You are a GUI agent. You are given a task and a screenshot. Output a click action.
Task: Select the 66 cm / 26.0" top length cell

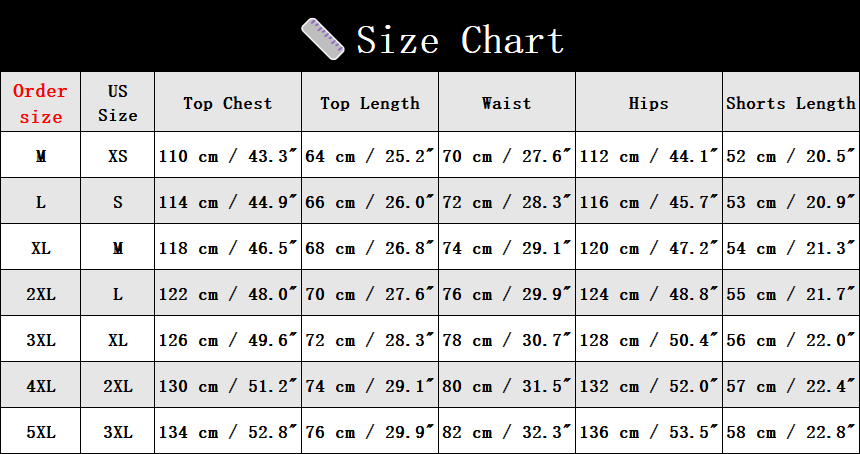(x=370, y=202)
